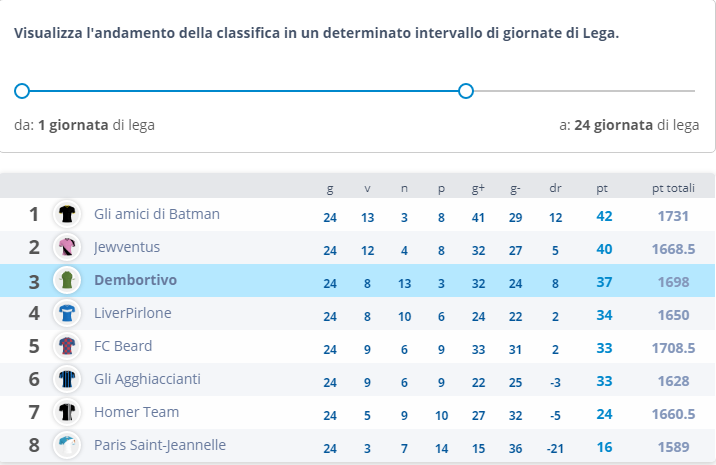Click the pink jersey icon of Jewventus
This screenshot has height=465, width=716.
coord(67,247)
